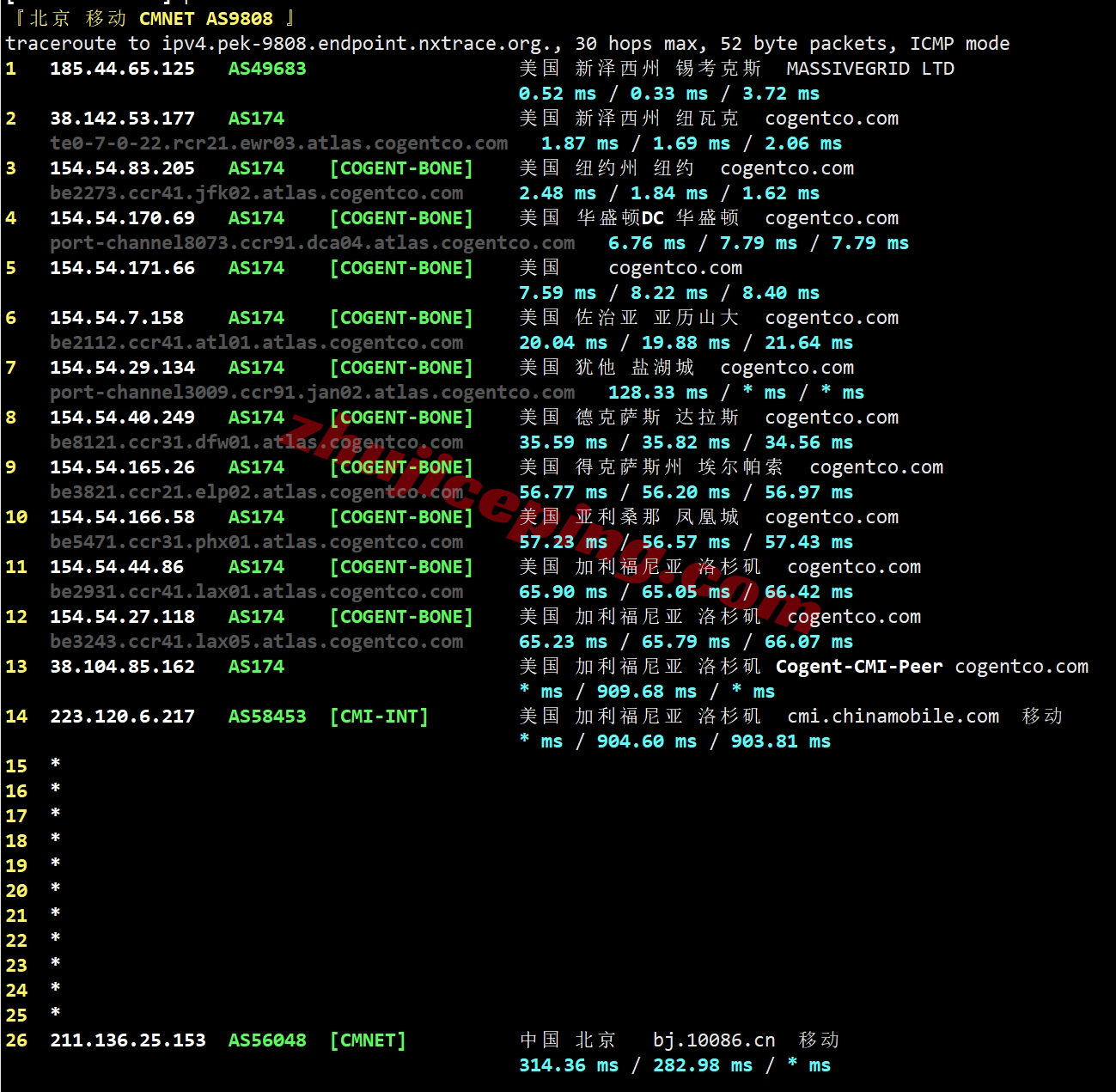Click the 6.76 ms latency value

647,243
